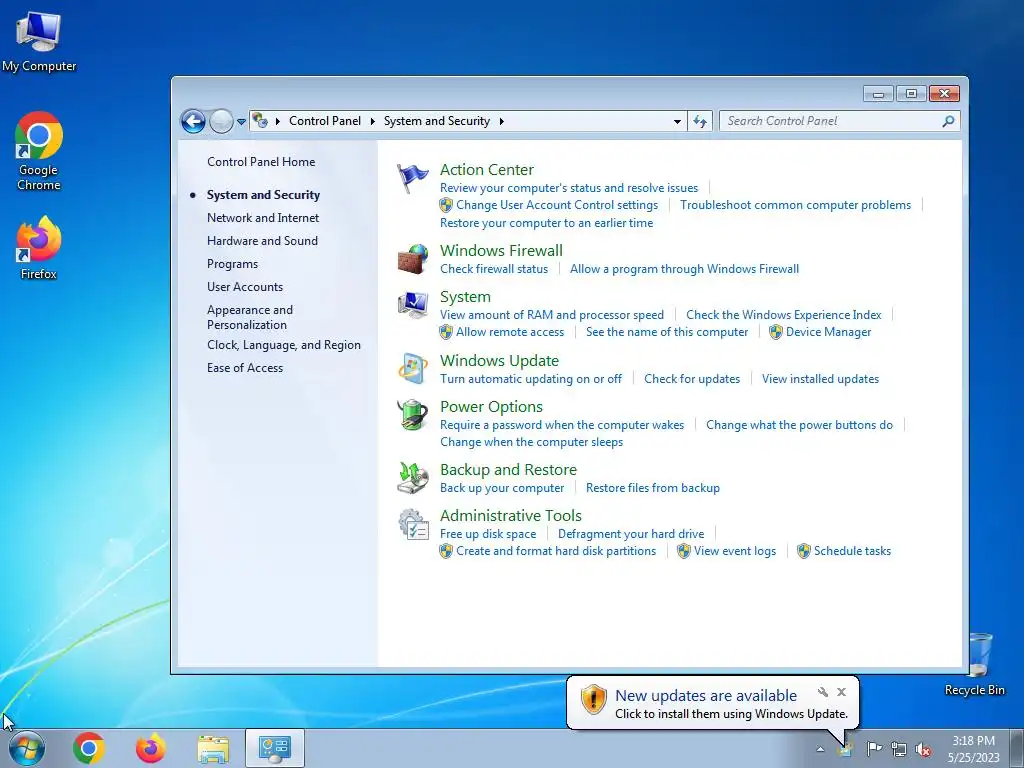Click View installed updates link
The height and width of the screenshot is (768, 1024).
point(820,379)
